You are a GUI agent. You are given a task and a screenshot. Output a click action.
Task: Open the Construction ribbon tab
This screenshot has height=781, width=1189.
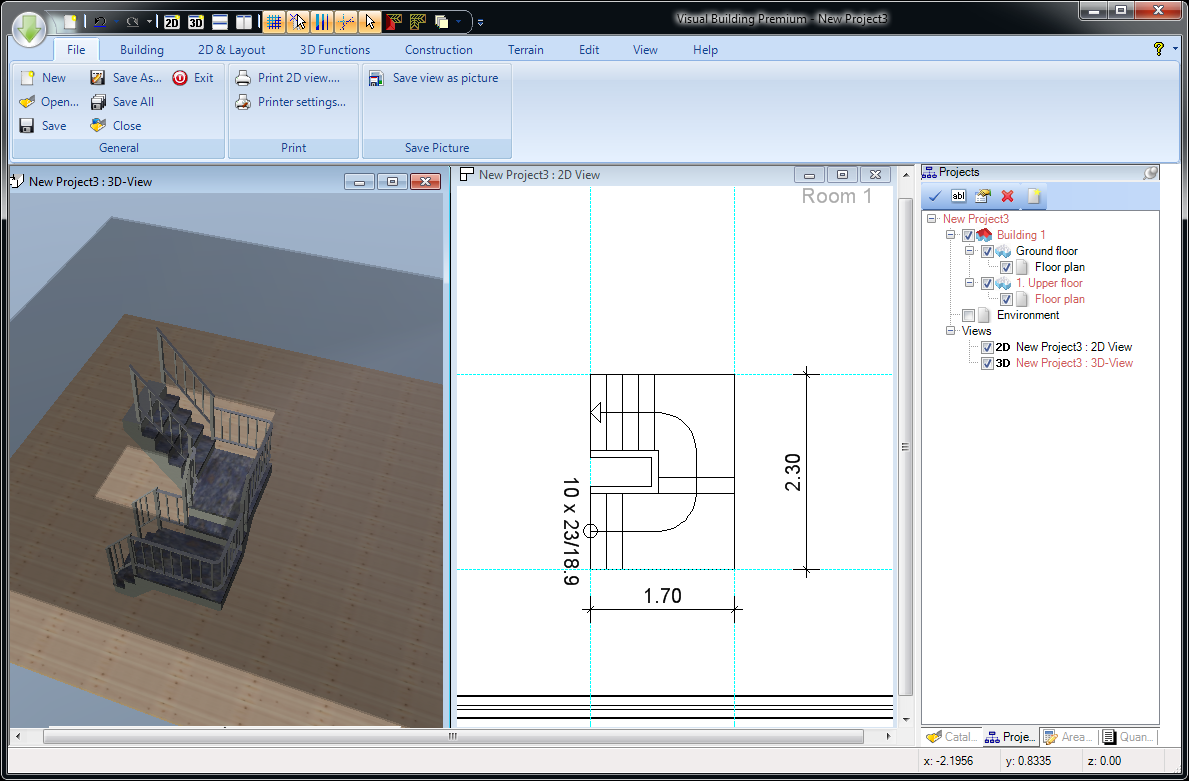click(x=438, y=50)
